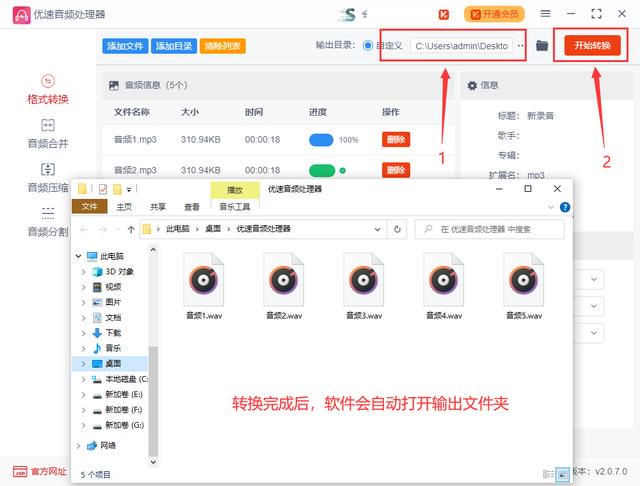Expand the 图片 tree node
This screenshot has width=640, height=486.
click(84, 302)
